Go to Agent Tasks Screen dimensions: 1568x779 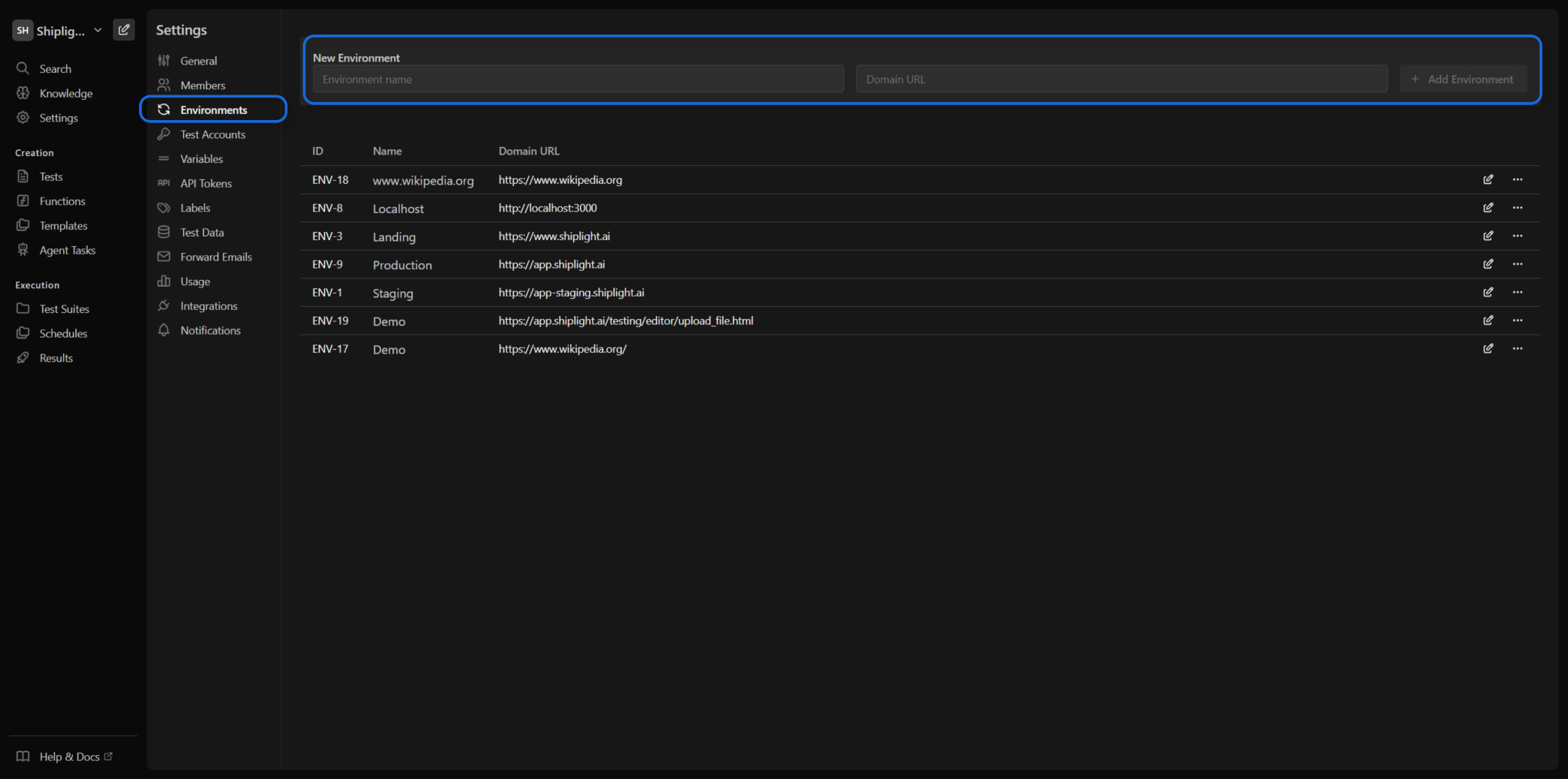(67, 251)
